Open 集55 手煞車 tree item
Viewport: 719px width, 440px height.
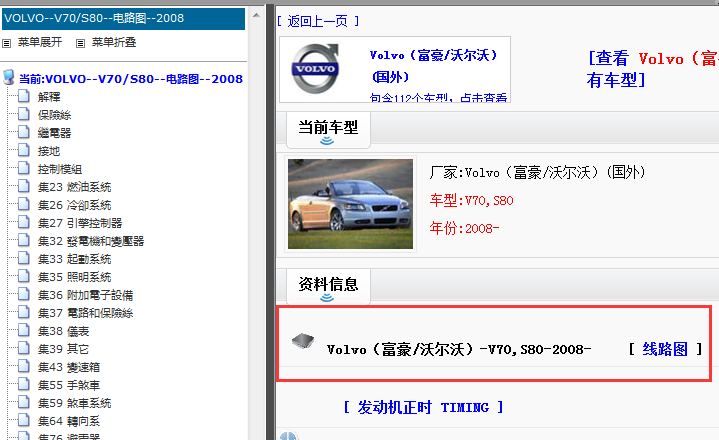click(x=69, y=385)
